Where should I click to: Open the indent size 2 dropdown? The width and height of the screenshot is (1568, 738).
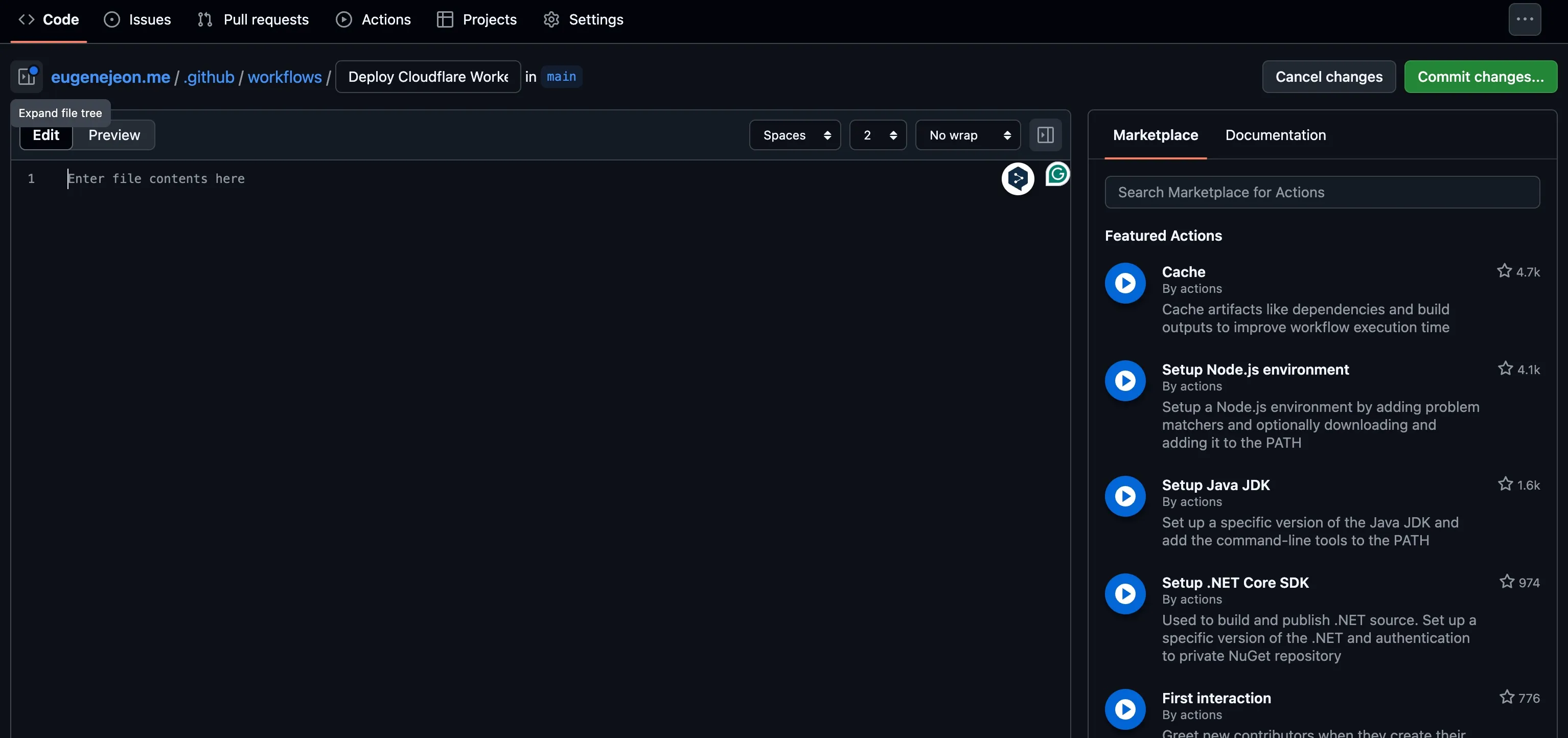tap(877, 135)
